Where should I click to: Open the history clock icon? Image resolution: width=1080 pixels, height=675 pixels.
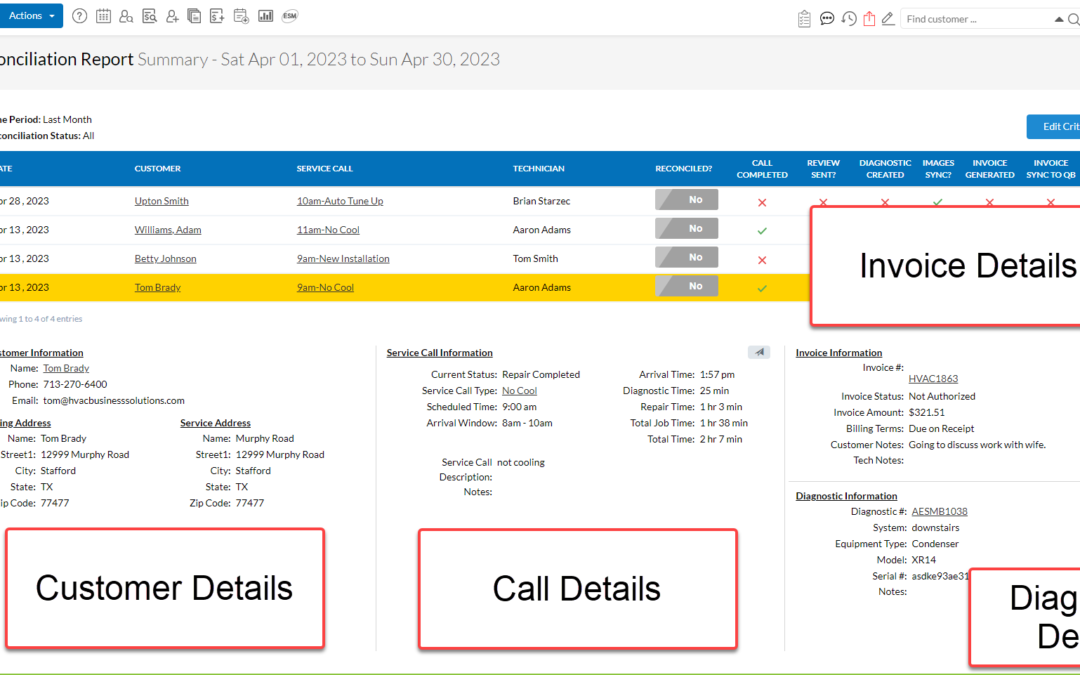point(848,18)
